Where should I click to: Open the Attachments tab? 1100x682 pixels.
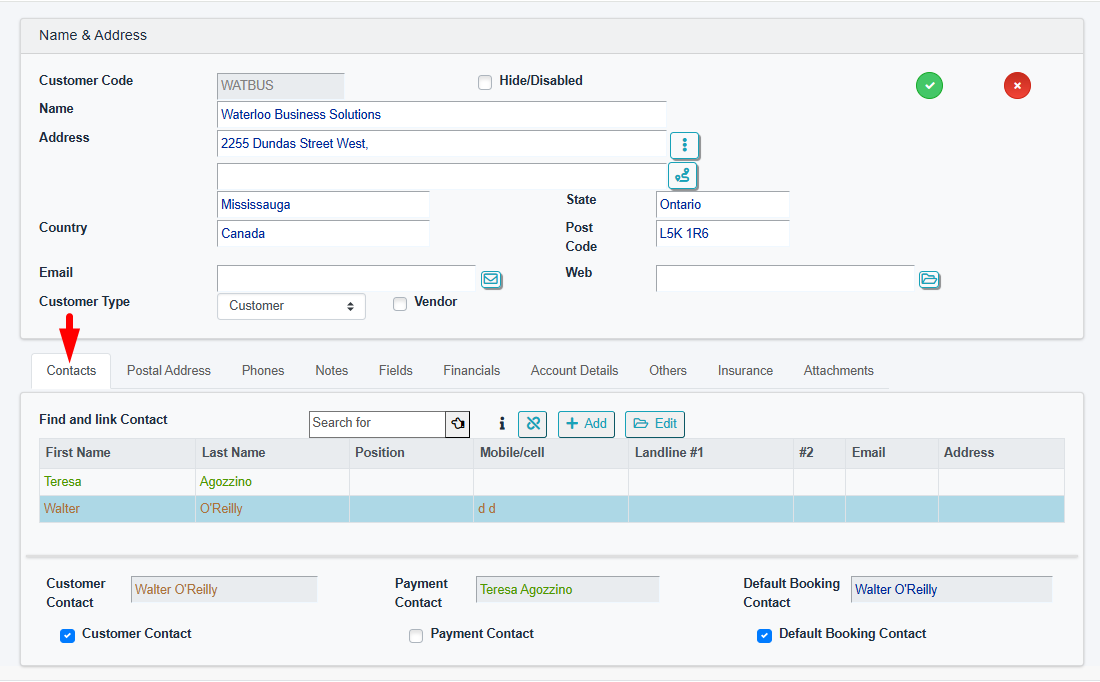point(838,370)
